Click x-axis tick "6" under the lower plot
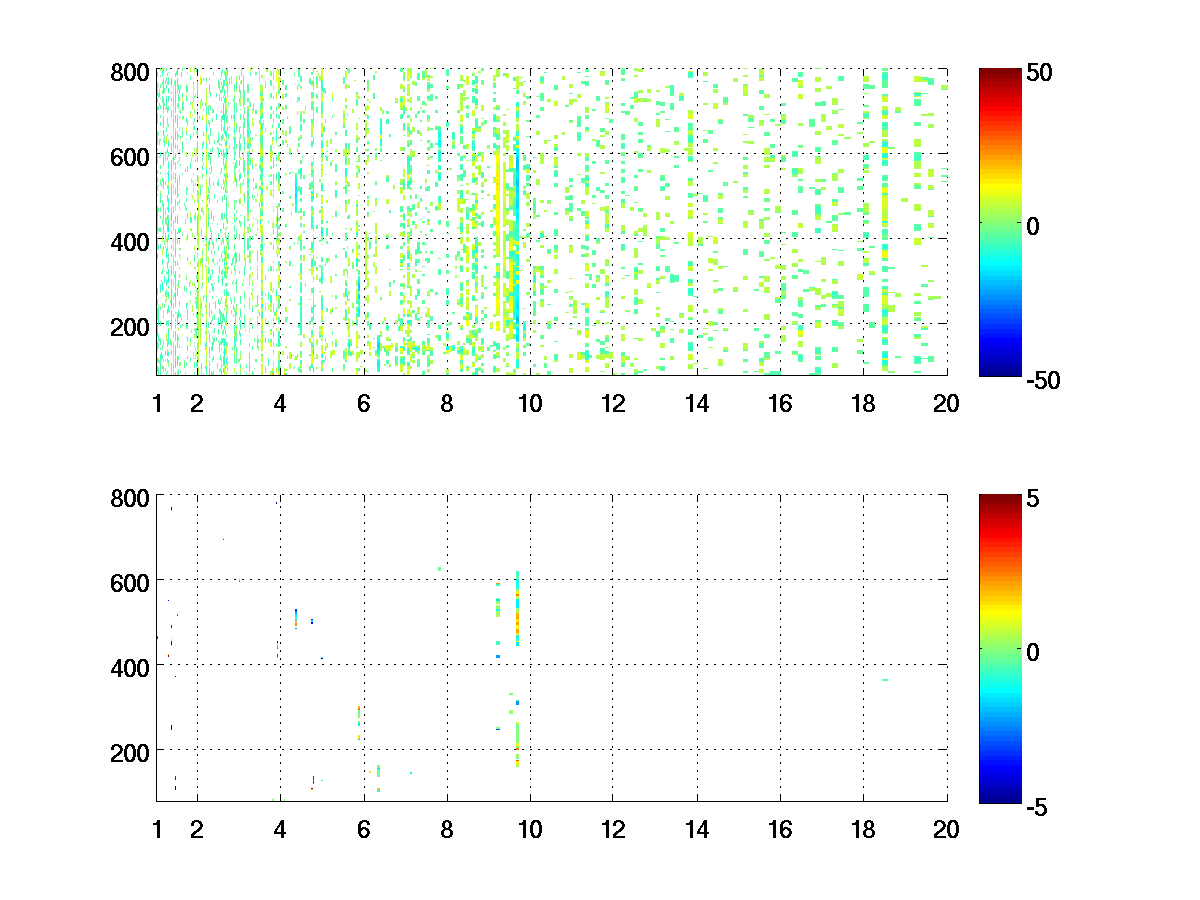Image resolution: width=1200 pixels, height=900 pixels. click(x=363, y=829)
